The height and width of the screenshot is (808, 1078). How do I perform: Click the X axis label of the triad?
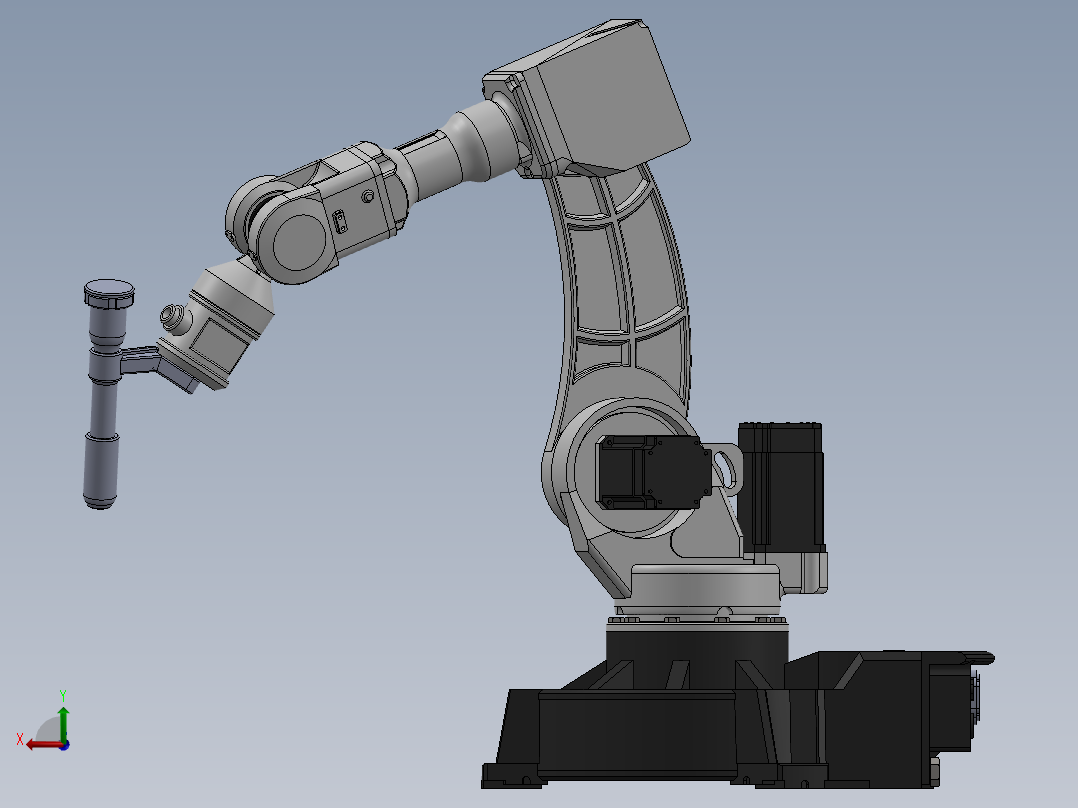tap(20, 738)
